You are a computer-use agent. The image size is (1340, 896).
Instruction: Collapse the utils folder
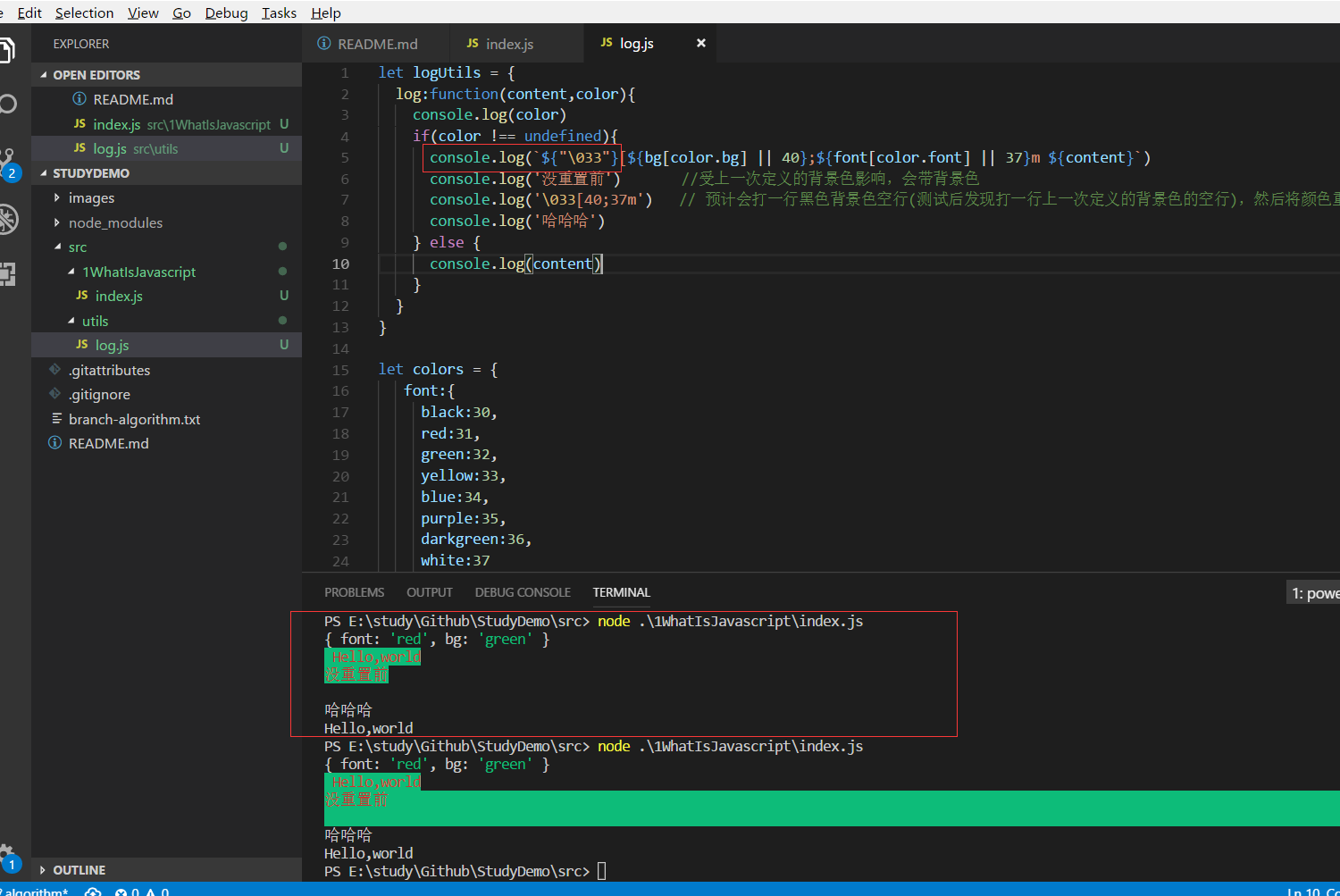tap(71, 321)
